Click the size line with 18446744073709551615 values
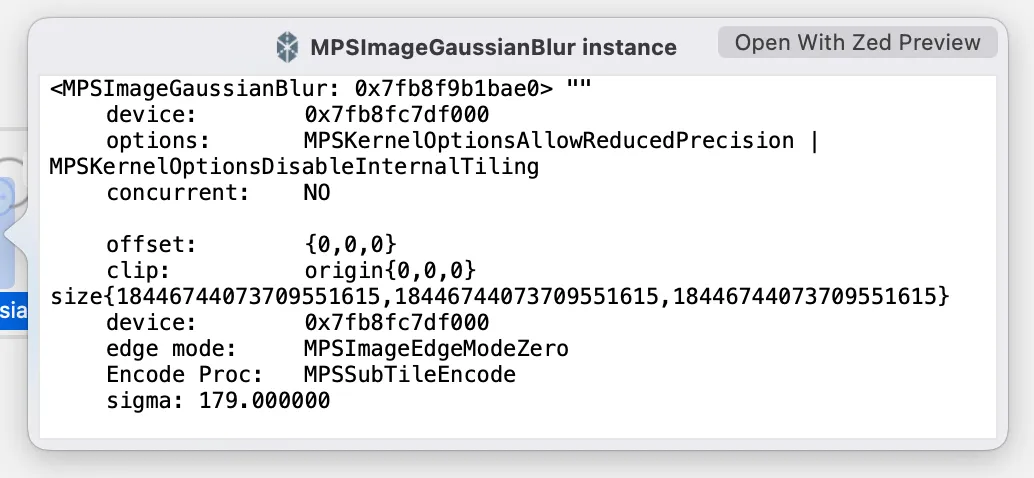 499,296
